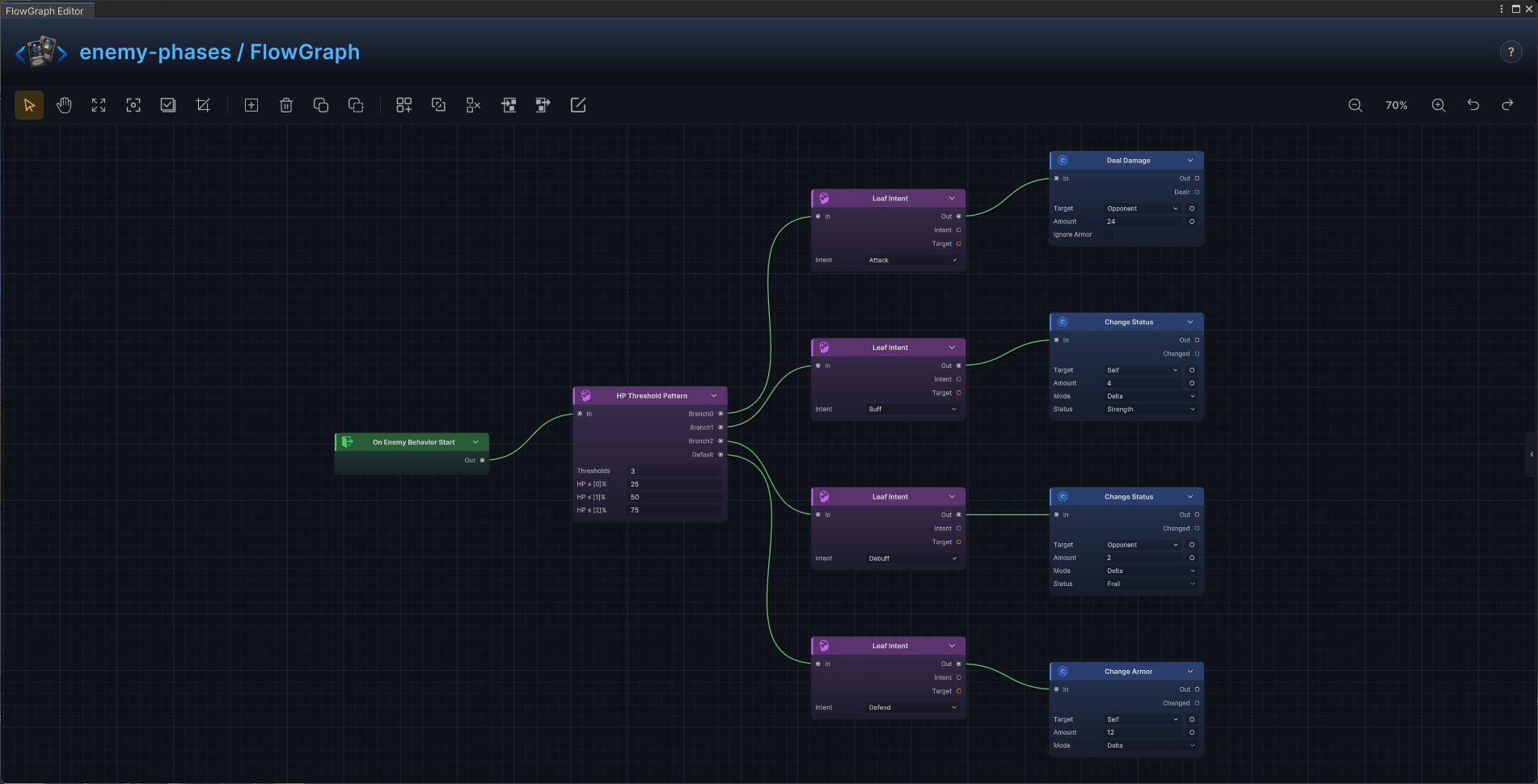
Task: Toggle port circle beside Change Armor Amount 12
Action: pyautogui.click(x=1192, y=732)
